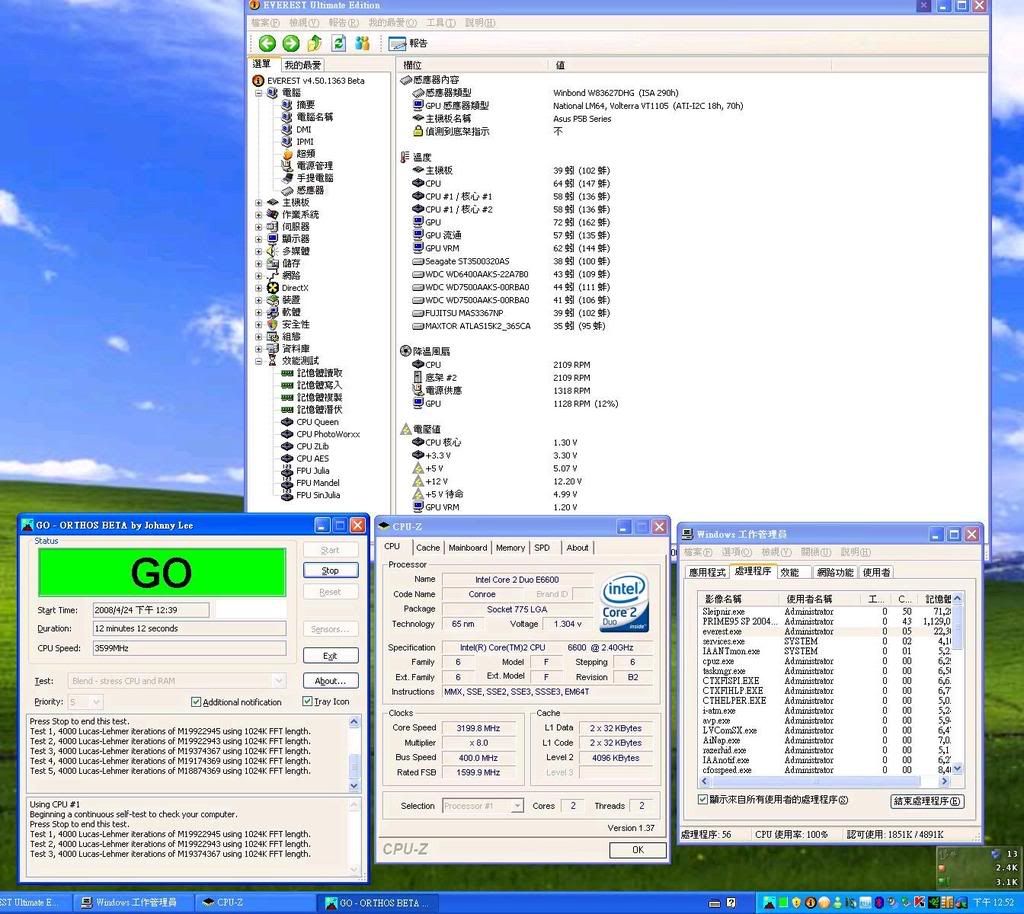
Task: Click OK button in CPU-Z
Action: (638, 850)
